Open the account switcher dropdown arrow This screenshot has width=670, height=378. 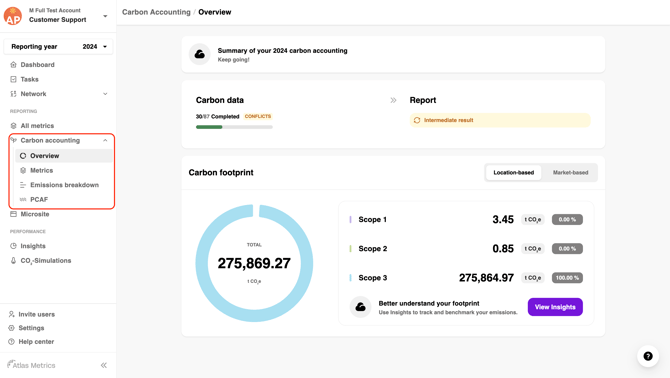(x=105, y=16)
